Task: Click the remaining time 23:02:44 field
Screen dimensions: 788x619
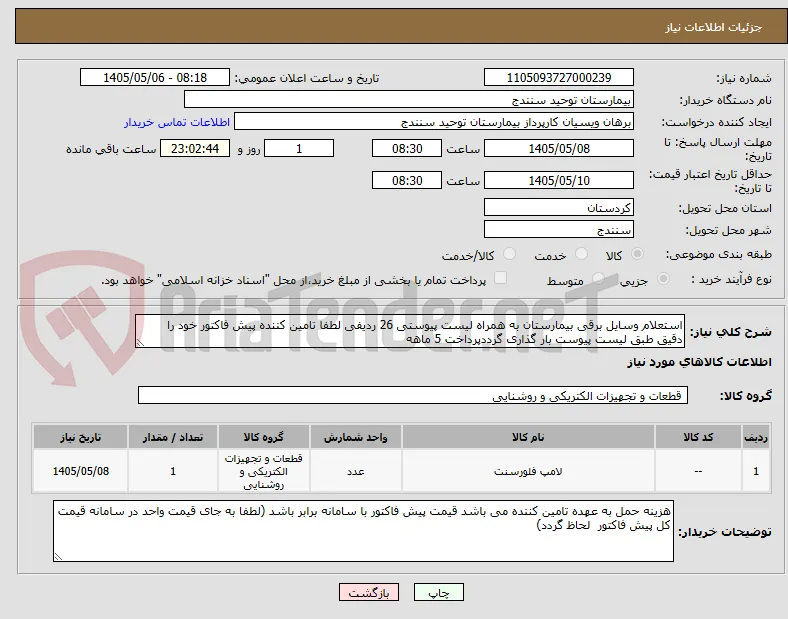Action: (195, 149)
